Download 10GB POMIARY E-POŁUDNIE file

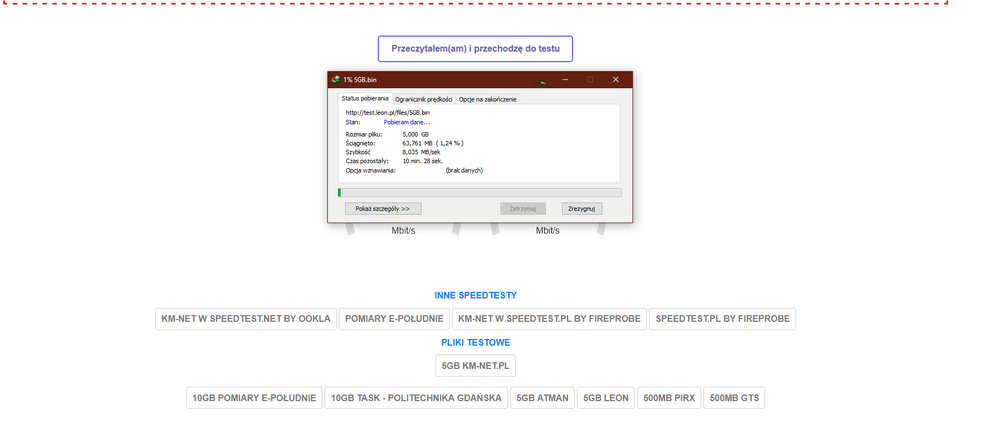254,398
